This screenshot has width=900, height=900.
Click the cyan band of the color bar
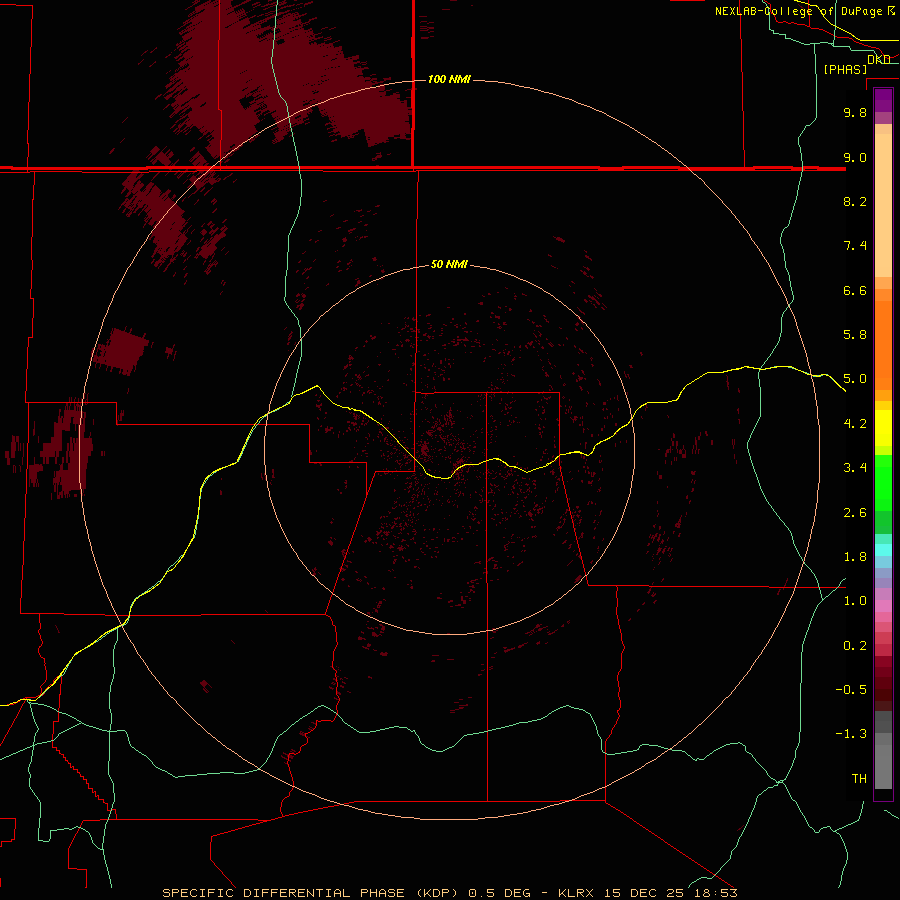pyautogui.click(x=883, y=550)
